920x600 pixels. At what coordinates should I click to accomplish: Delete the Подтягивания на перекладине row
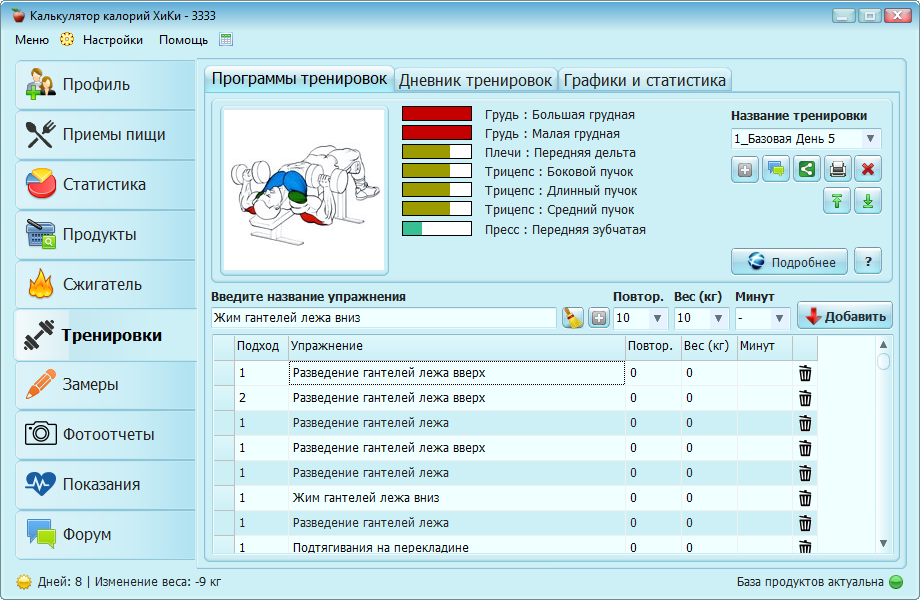pyautogui.click(x=805, y=547)
